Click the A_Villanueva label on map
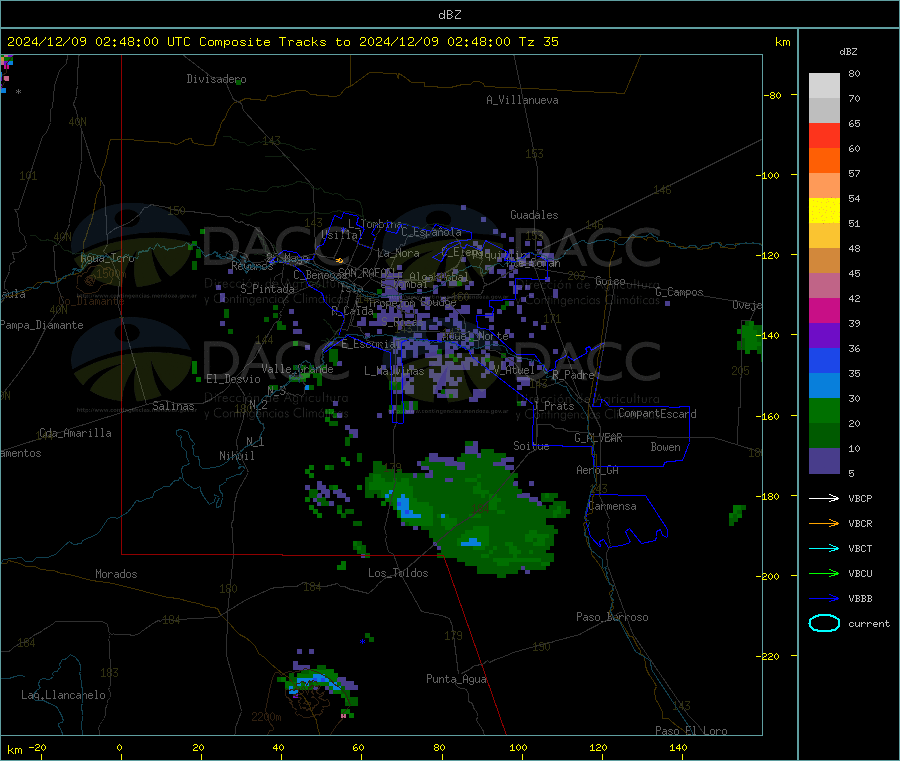The image size is (900, 761). point(522,100)
